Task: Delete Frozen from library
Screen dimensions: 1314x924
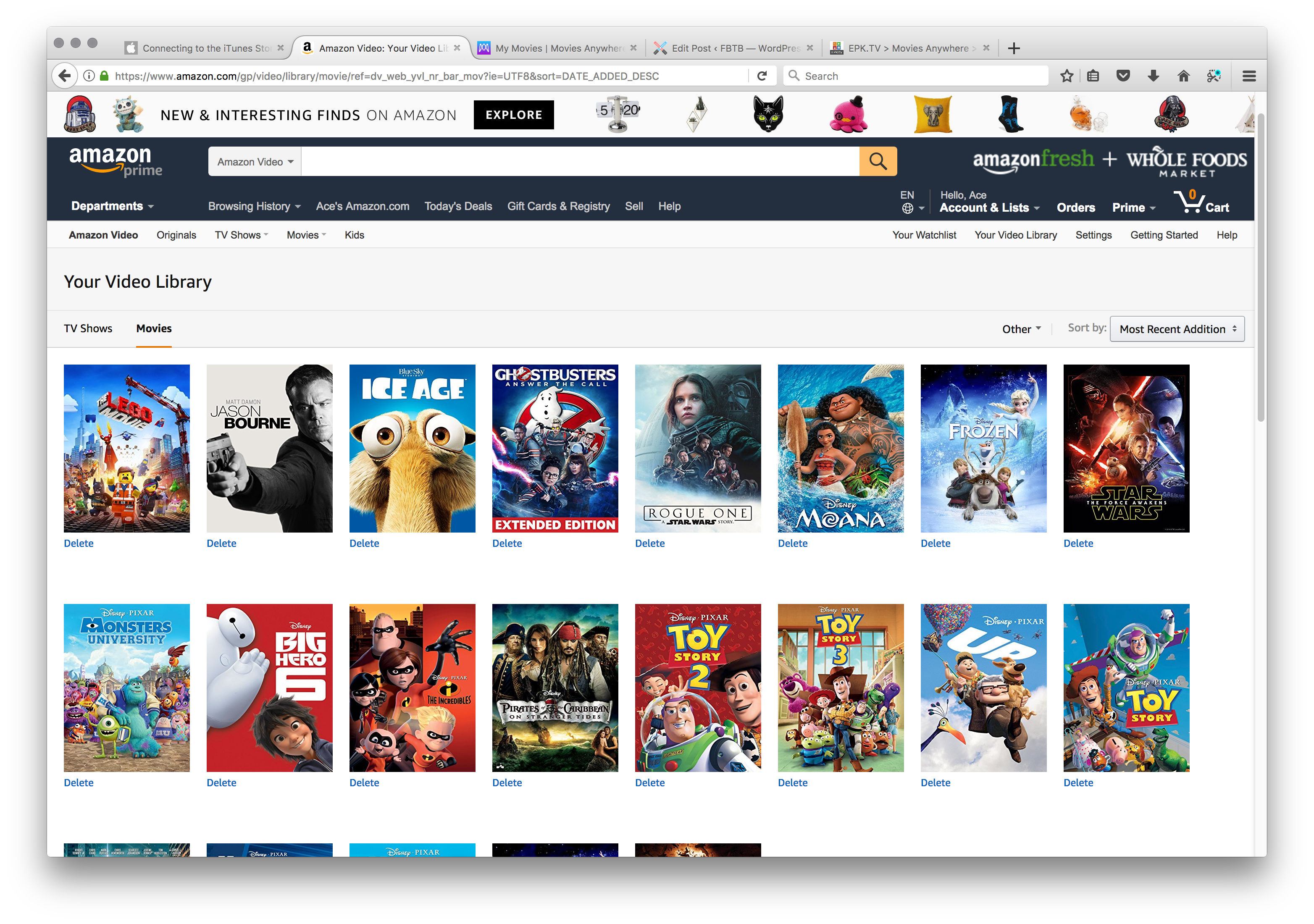Action: pos(935,543)
